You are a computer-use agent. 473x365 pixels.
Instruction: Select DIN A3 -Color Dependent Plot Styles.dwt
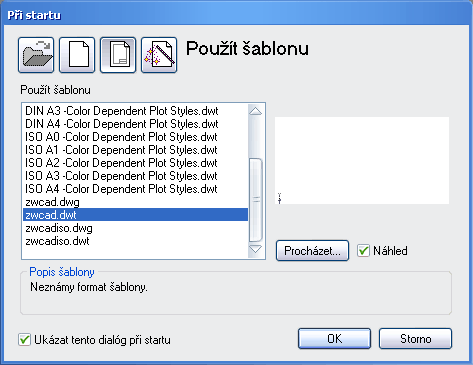pyautogui.click(x=122, y=111)
